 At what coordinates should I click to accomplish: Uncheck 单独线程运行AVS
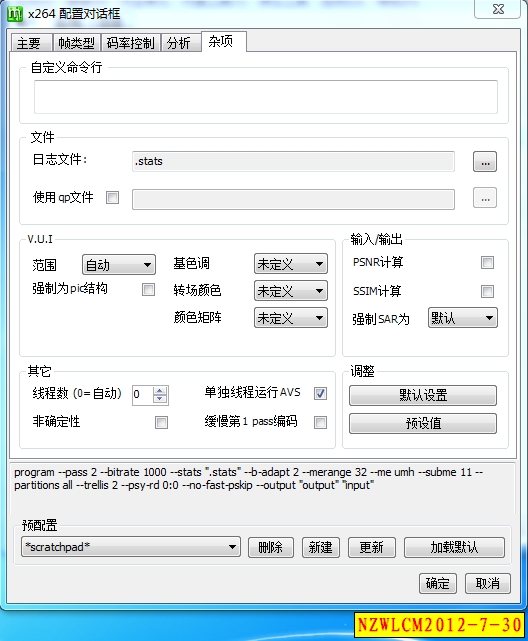pos(320,394)
